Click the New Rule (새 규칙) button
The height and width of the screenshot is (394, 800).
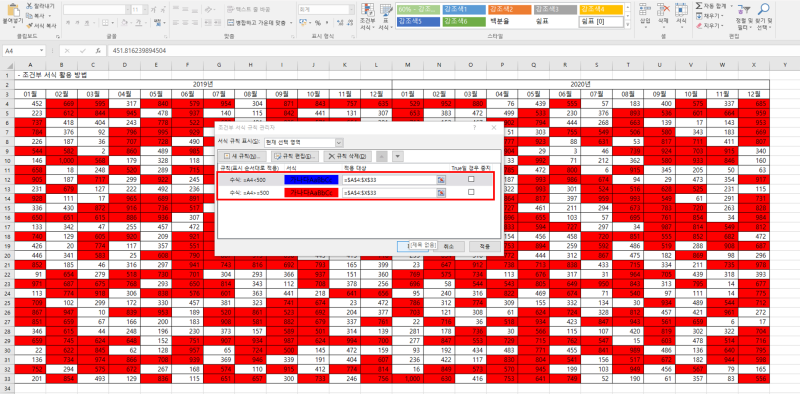[242, 156]
